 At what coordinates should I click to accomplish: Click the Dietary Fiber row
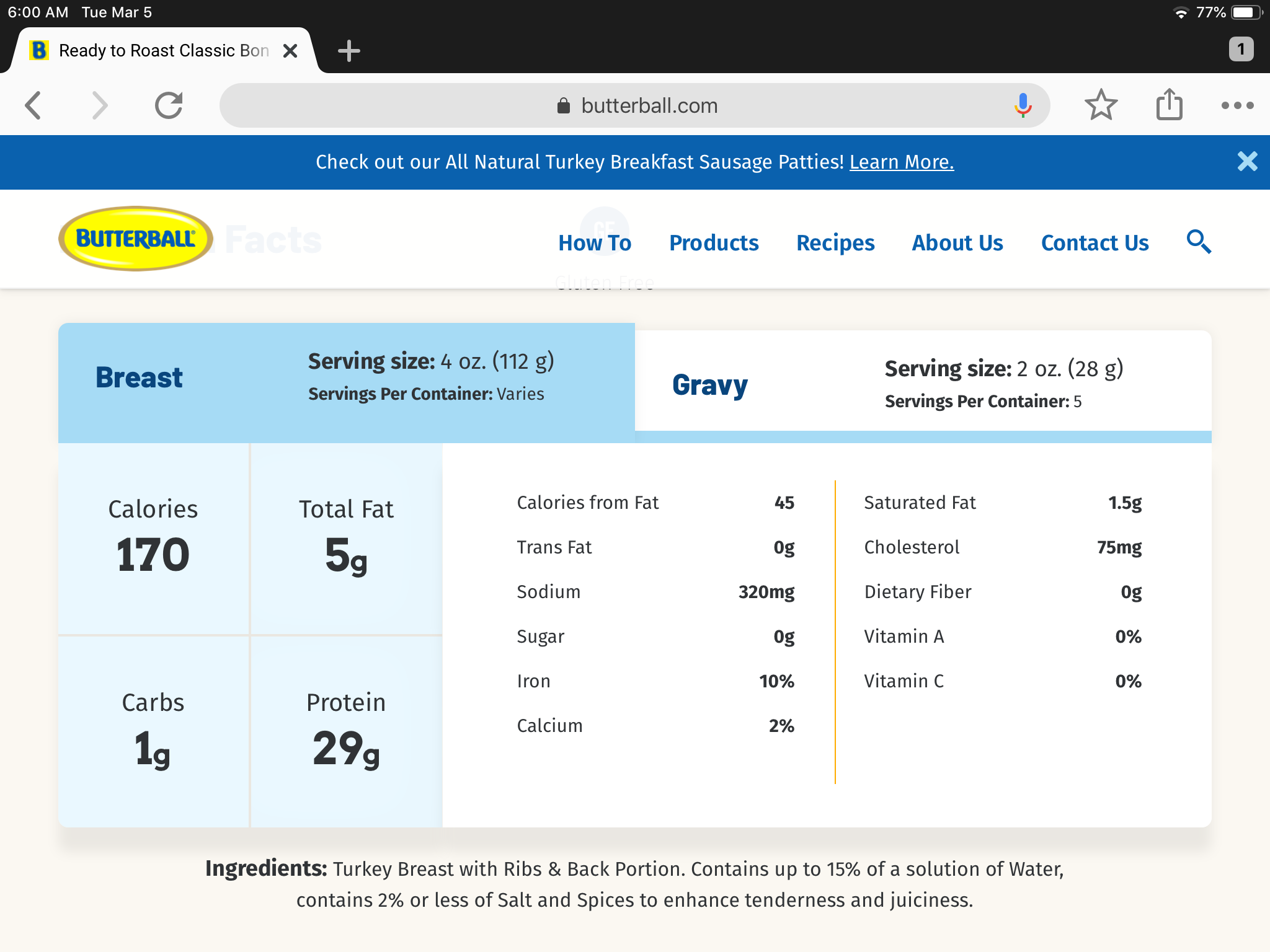[x=1003, y=592]
